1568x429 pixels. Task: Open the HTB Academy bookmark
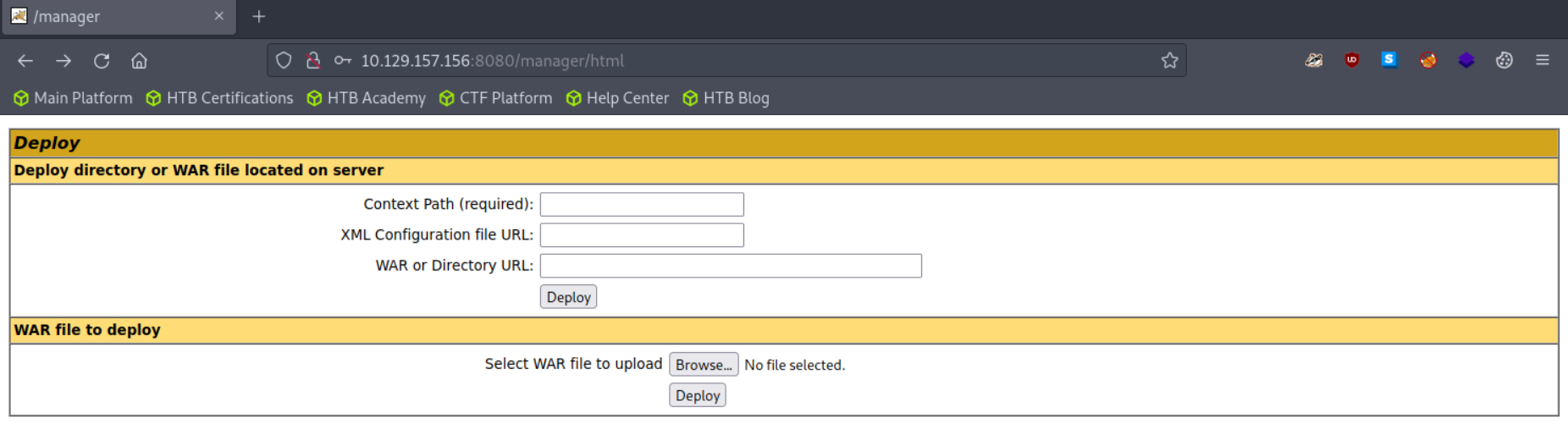(x=366, y=98)
